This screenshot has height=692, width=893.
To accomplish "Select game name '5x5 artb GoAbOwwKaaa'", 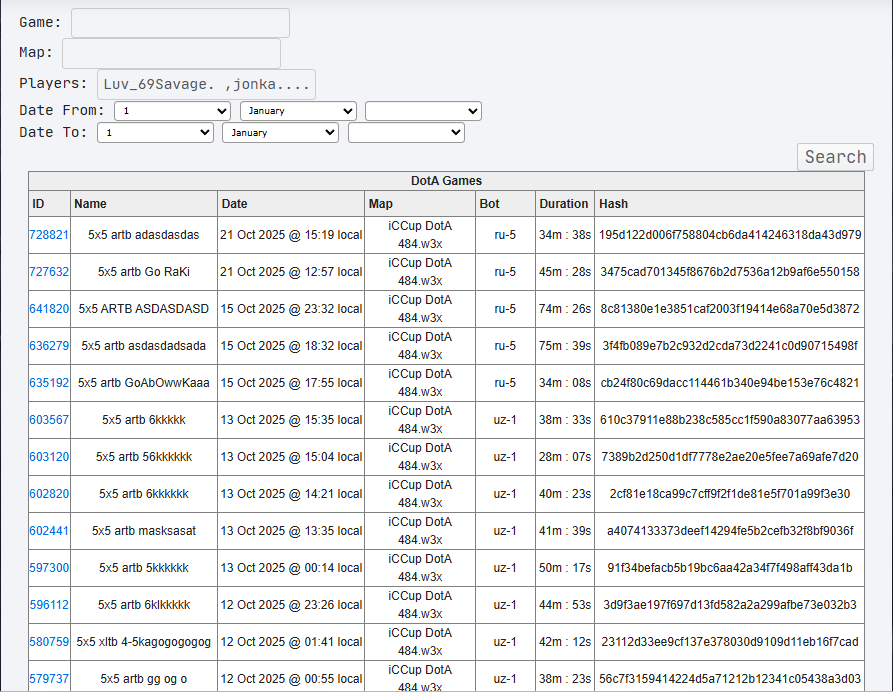I will (144, 383).
